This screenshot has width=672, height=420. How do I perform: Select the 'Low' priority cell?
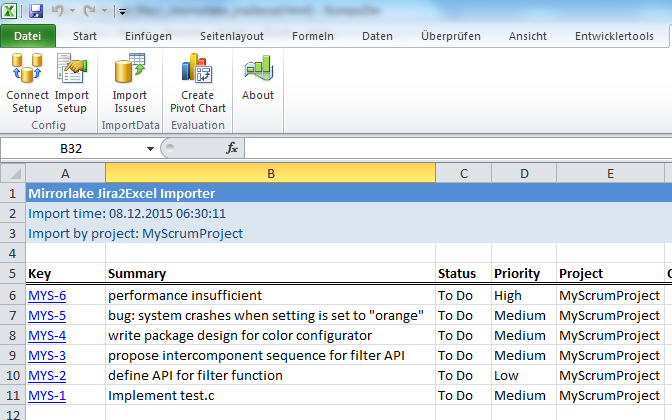pos(524,376)
